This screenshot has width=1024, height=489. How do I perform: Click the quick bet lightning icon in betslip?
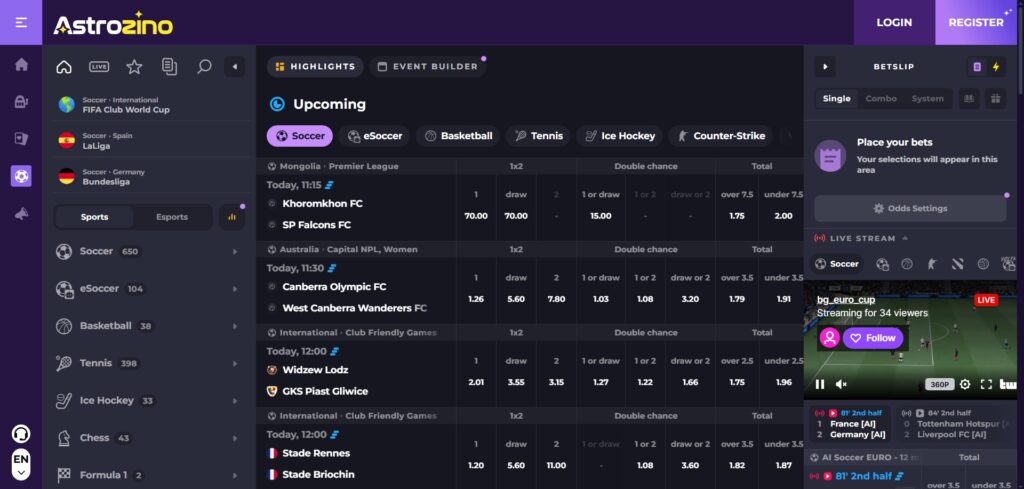coord(995,67)
